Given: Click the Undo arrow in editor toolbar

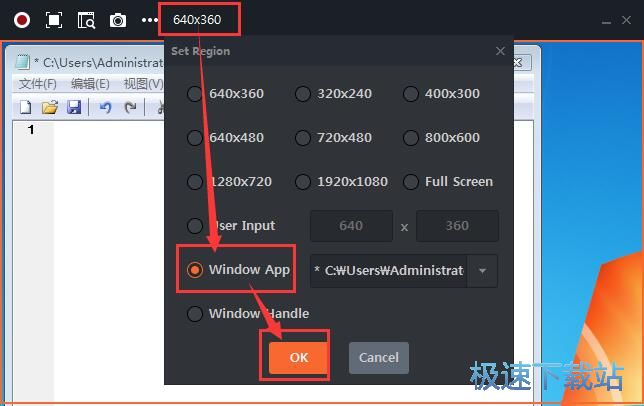Looking at the screenshot, I should 105,108.
